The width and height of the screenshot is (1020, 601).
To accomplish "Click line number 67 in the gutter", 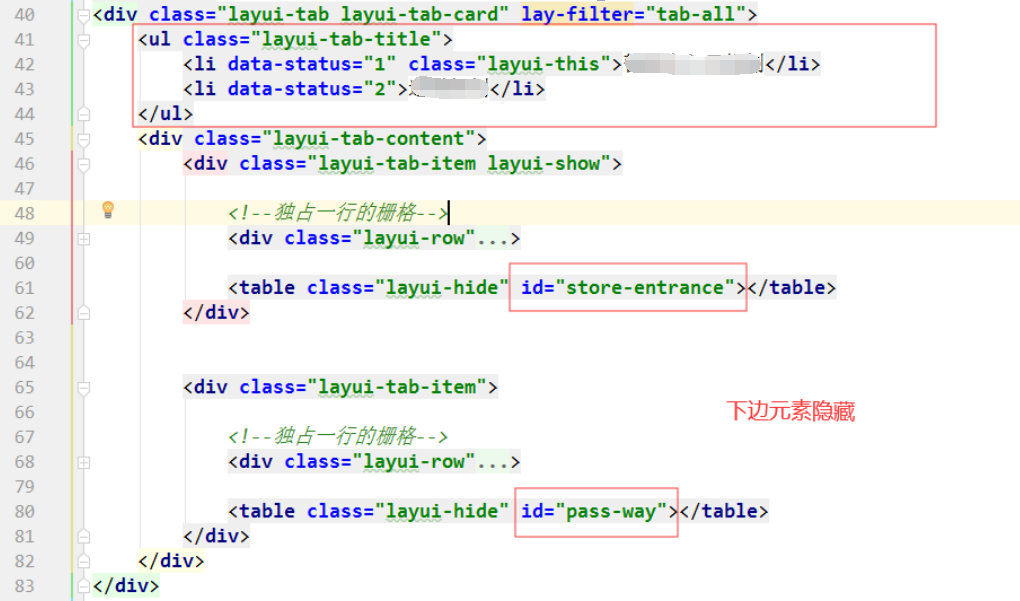I will click(25, 438).
